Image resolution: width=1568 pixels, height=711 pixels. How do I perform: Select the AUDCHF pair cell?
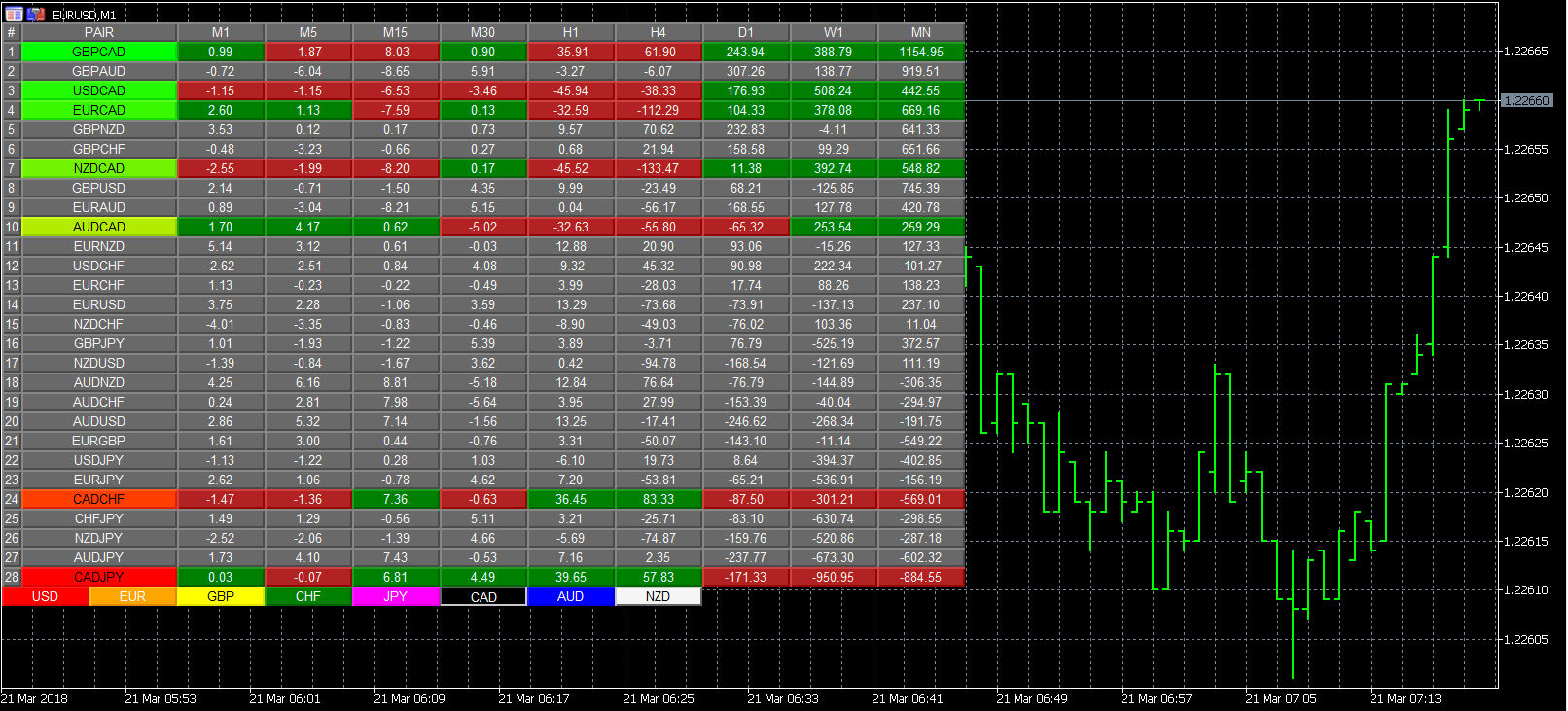[x=99, y=402]
